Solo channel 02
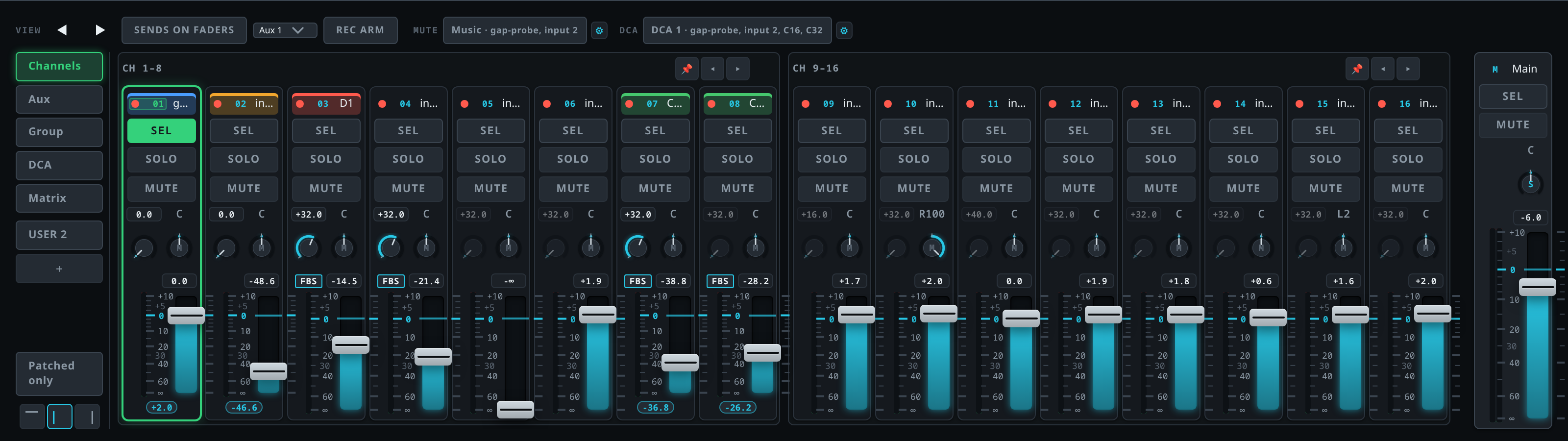1568x441 pixels. coord(244,159)
